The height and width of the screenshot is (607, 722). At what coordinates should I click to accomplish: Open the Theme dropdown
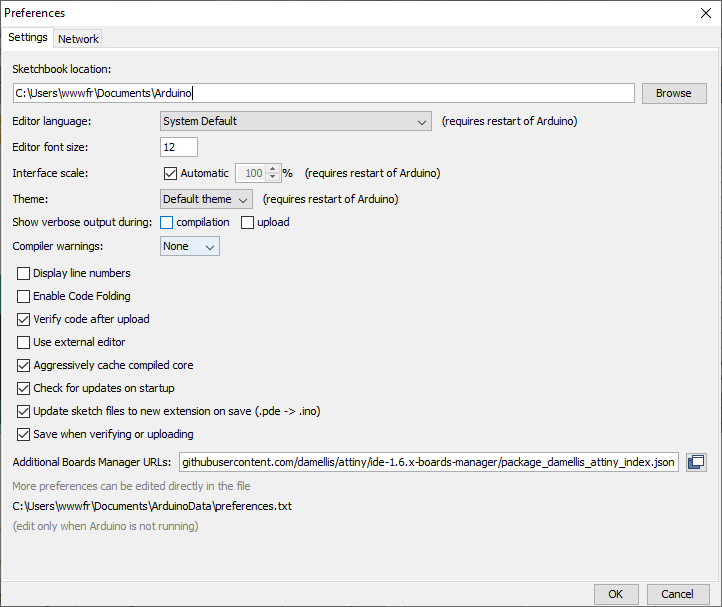point(206,199)
